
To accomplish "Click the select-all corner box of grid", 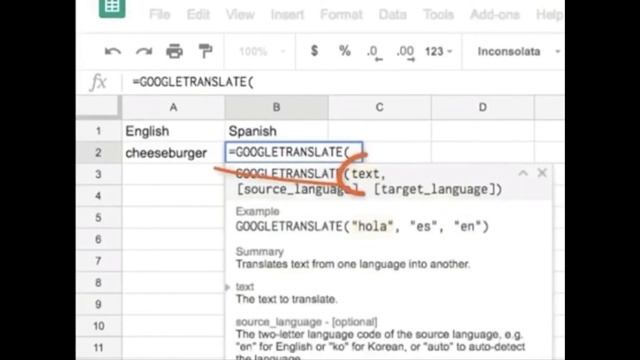I will pos(98,107).
